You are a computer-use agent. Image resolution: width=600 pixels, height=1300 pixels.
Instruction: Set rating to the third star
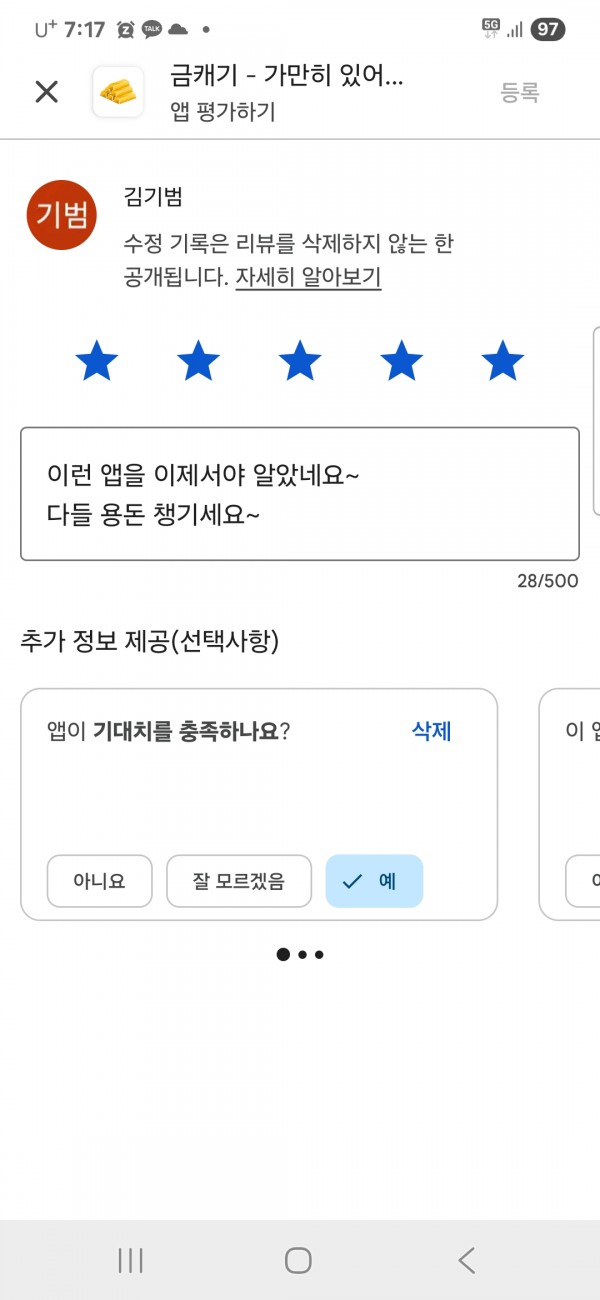click(300, 361)
